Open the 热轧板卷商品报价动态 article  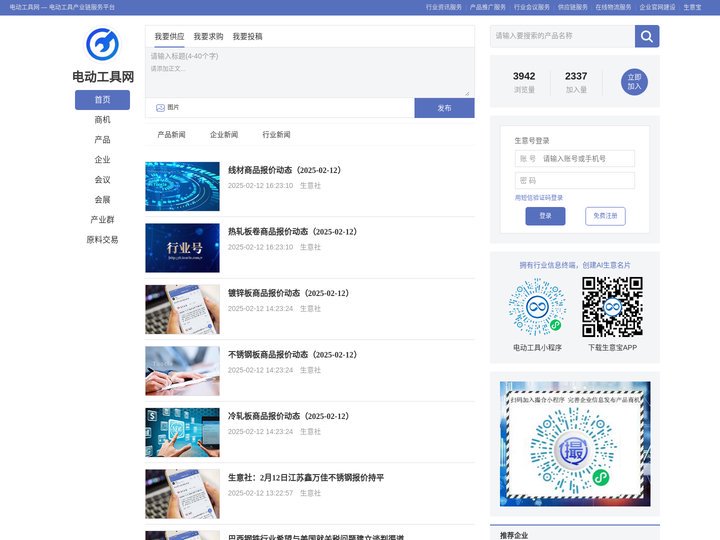click(x=292, y=232)
